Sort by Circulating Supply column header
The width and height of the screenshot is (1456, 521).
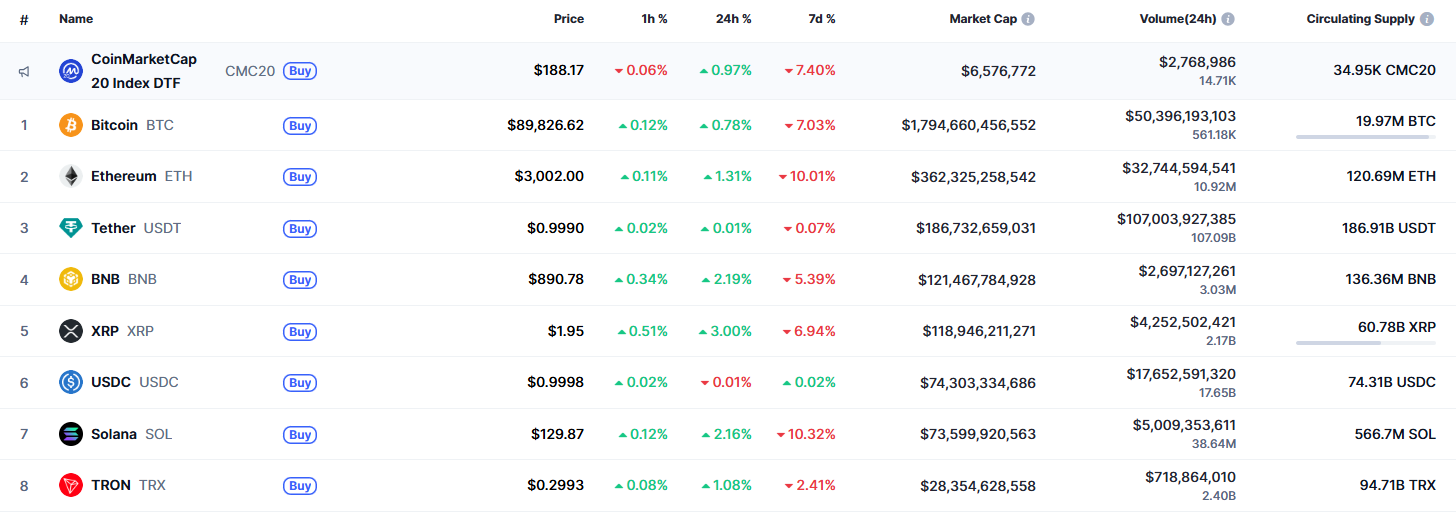coord(1360,19)
